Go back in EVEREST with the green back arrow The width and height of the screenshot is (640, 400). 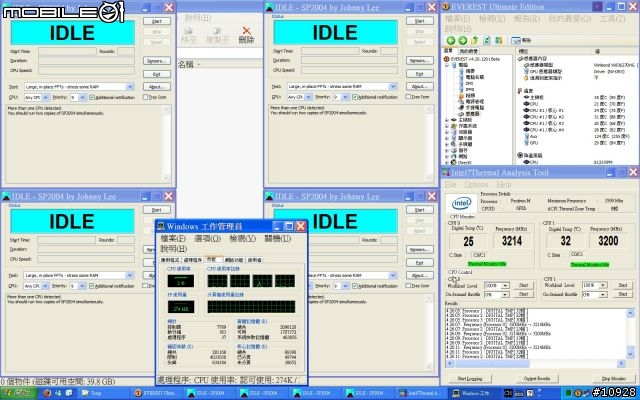451,40
